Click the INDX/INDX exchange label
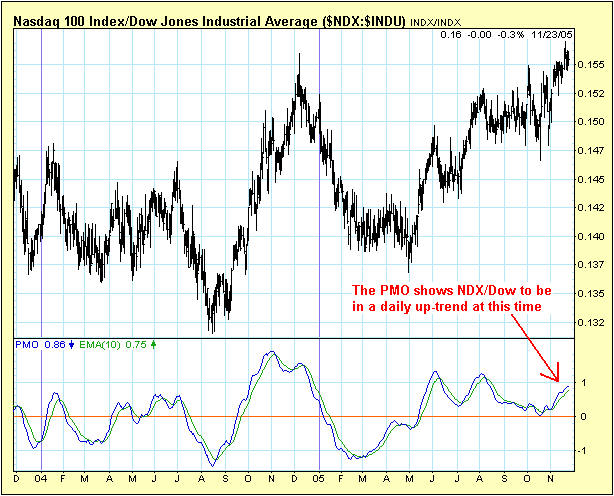This screenshot has width=614, height=496. click(x=435, y=19)
